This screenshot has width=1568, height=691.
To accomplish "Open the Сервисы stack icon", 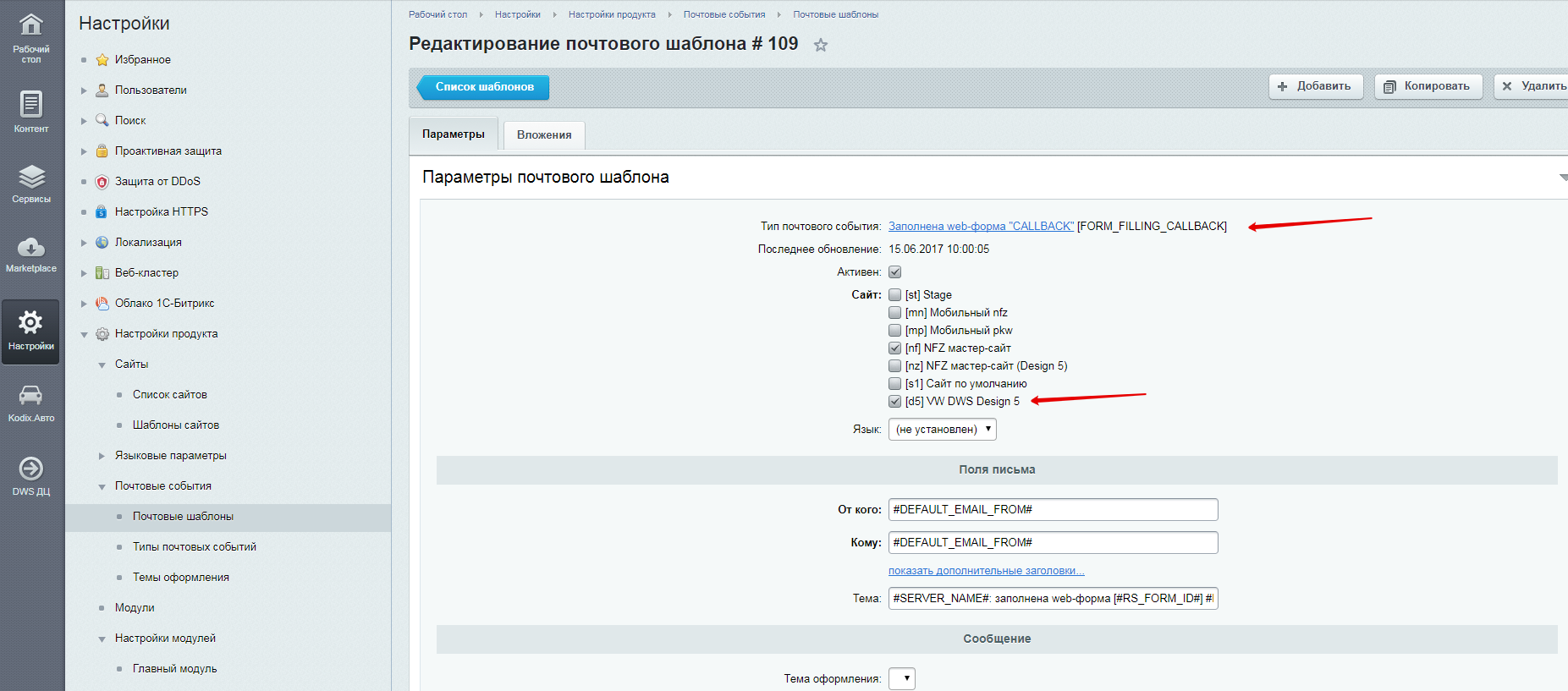I will coord(31,177).
